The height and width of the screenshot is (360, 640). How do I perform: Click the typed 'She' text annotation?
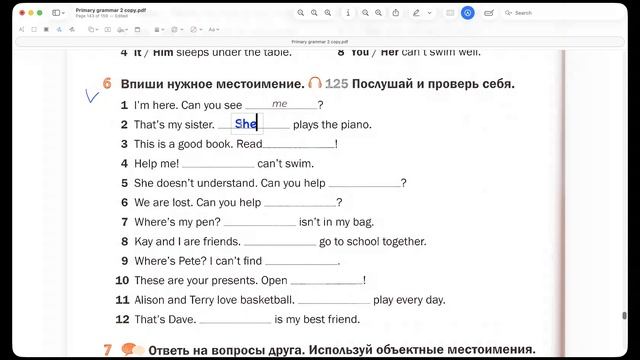pyautogui.click(x=246, y=124)
